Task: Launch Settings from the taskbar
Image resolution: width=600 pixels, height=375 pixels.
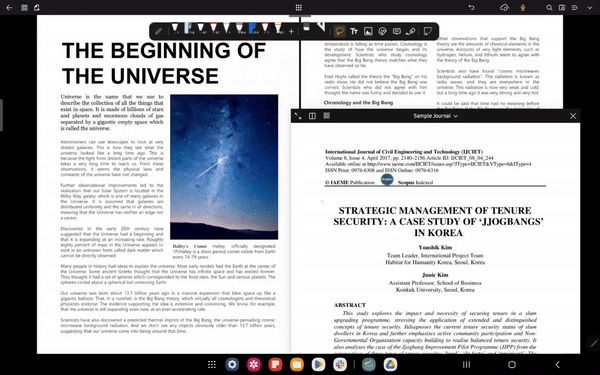Action: [232, 365]
